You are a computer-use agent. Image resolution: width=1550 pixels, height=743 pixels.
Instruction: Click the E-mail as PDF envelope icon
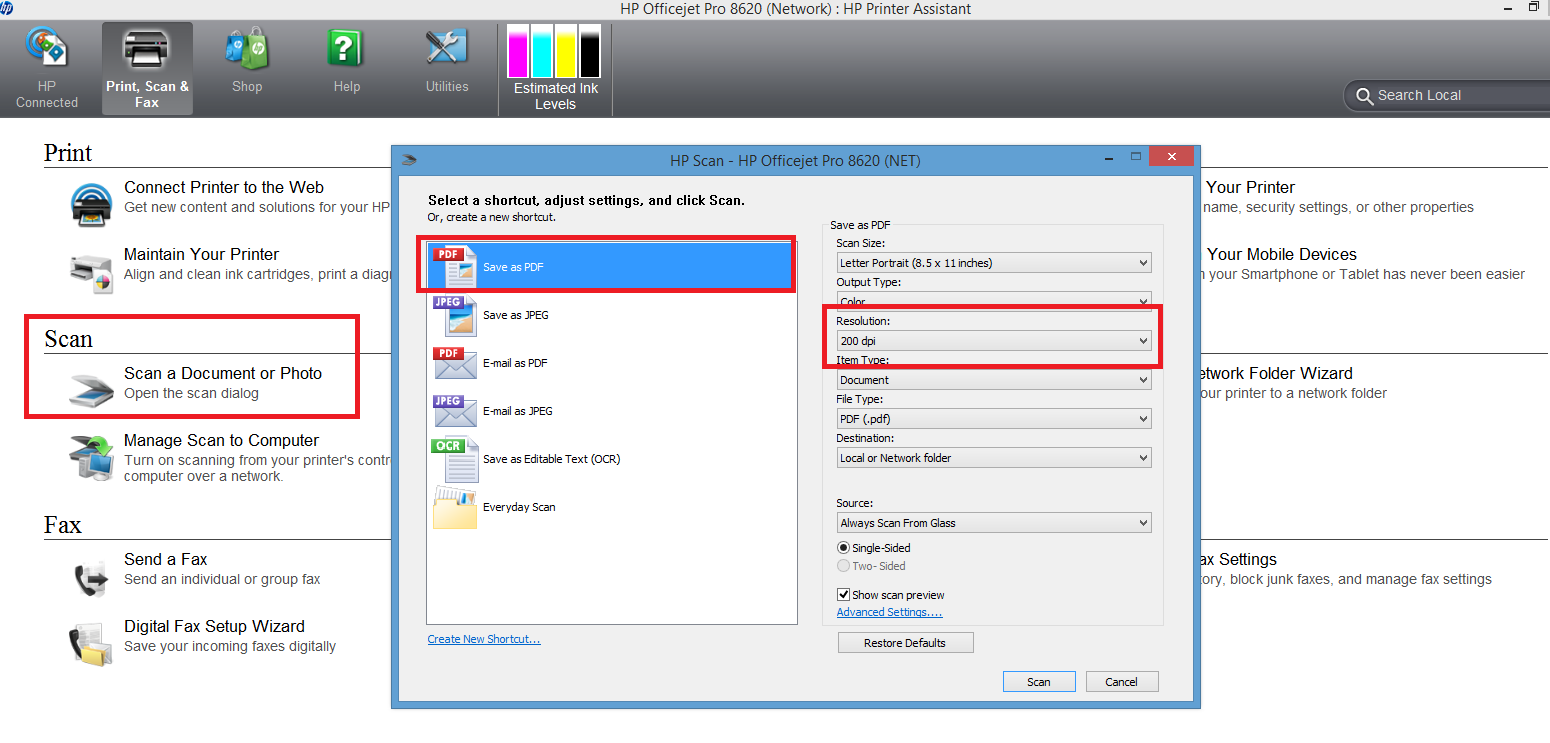[x=454, y=363]
